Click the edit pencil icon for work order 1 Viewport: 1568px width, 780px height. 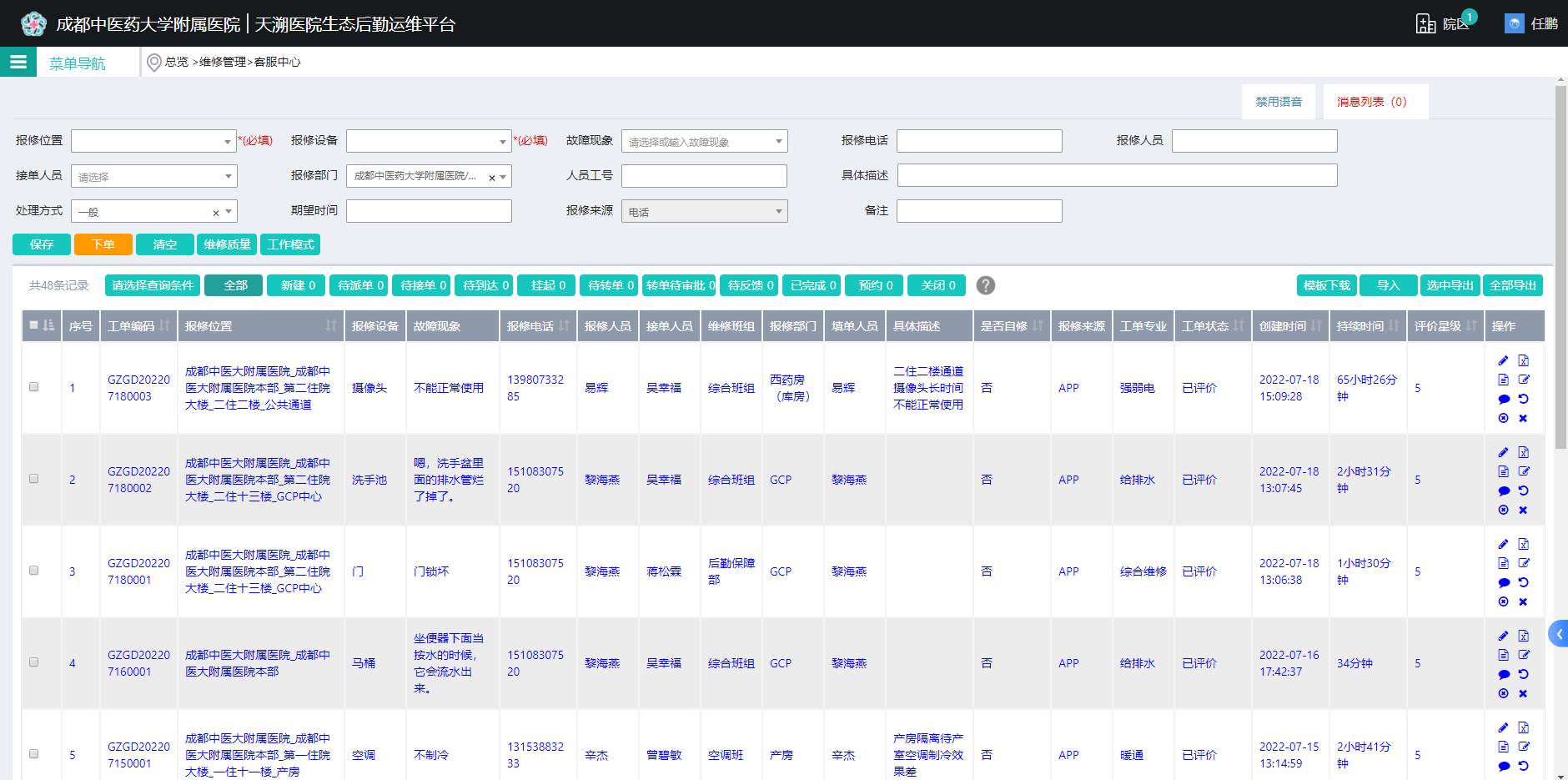pyautogui.click(x=1504, y=360)
